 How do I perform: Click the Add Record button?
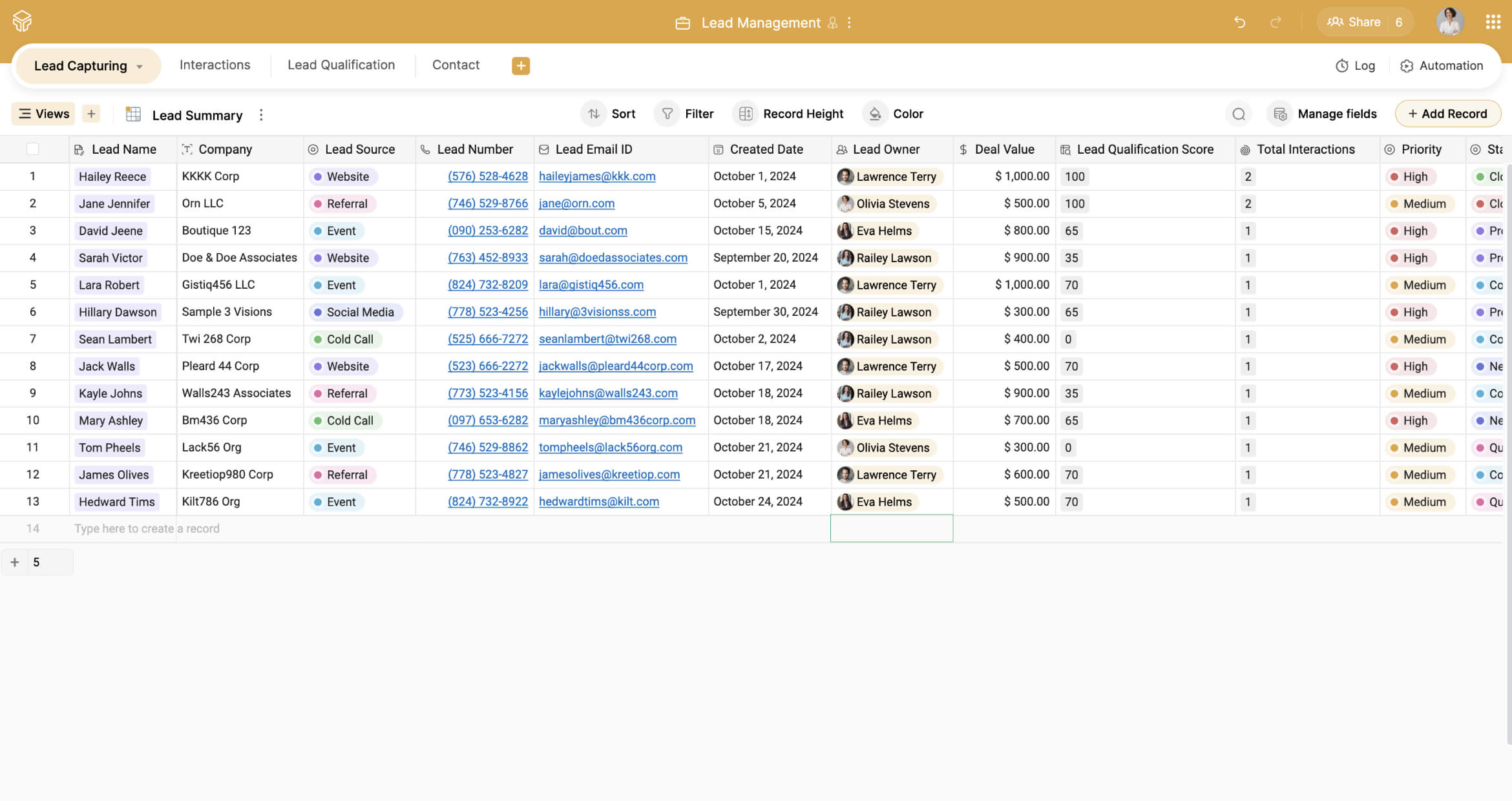[x=1447, y=114]
